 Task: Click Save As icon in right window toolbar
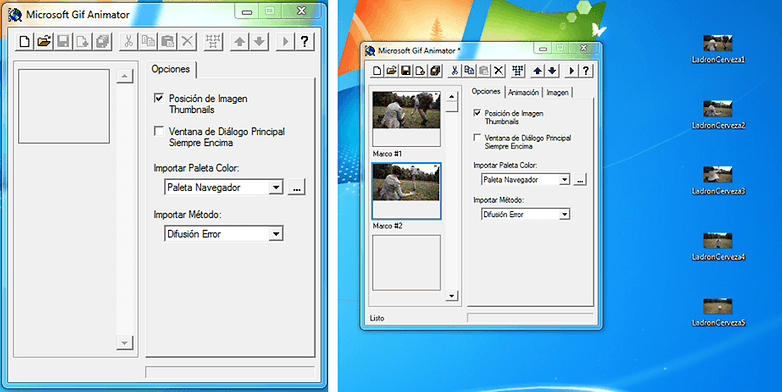(435, 71)
